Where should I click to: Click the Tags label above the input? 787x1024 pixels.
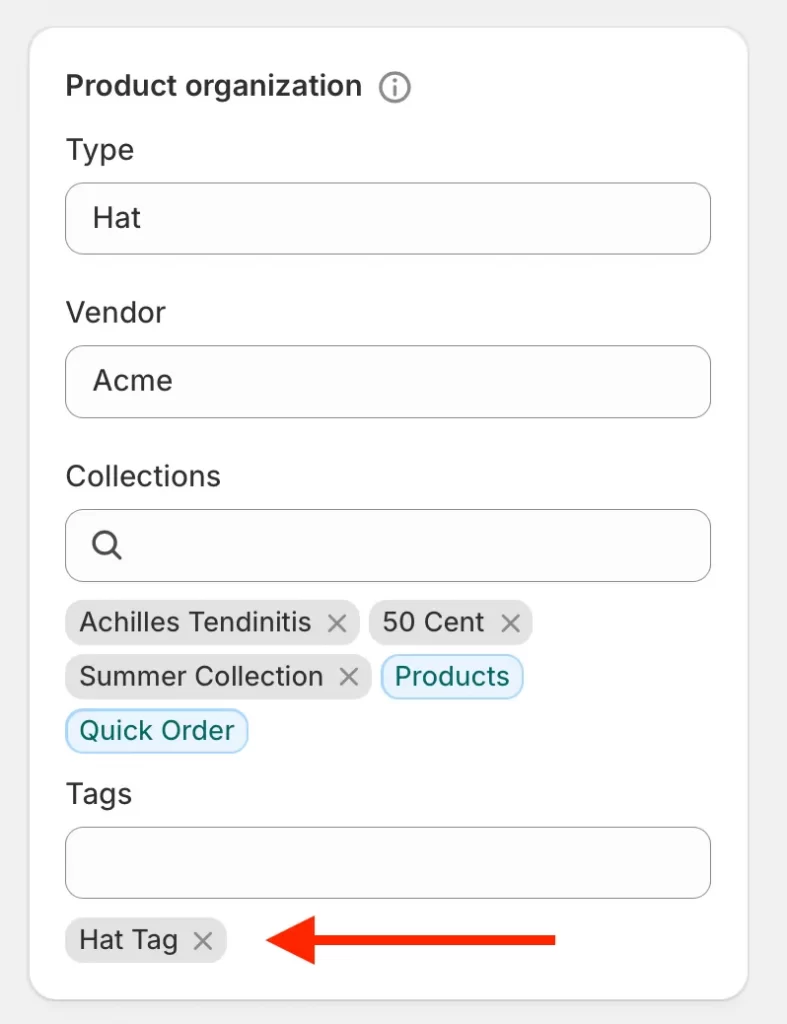point(98,794)
